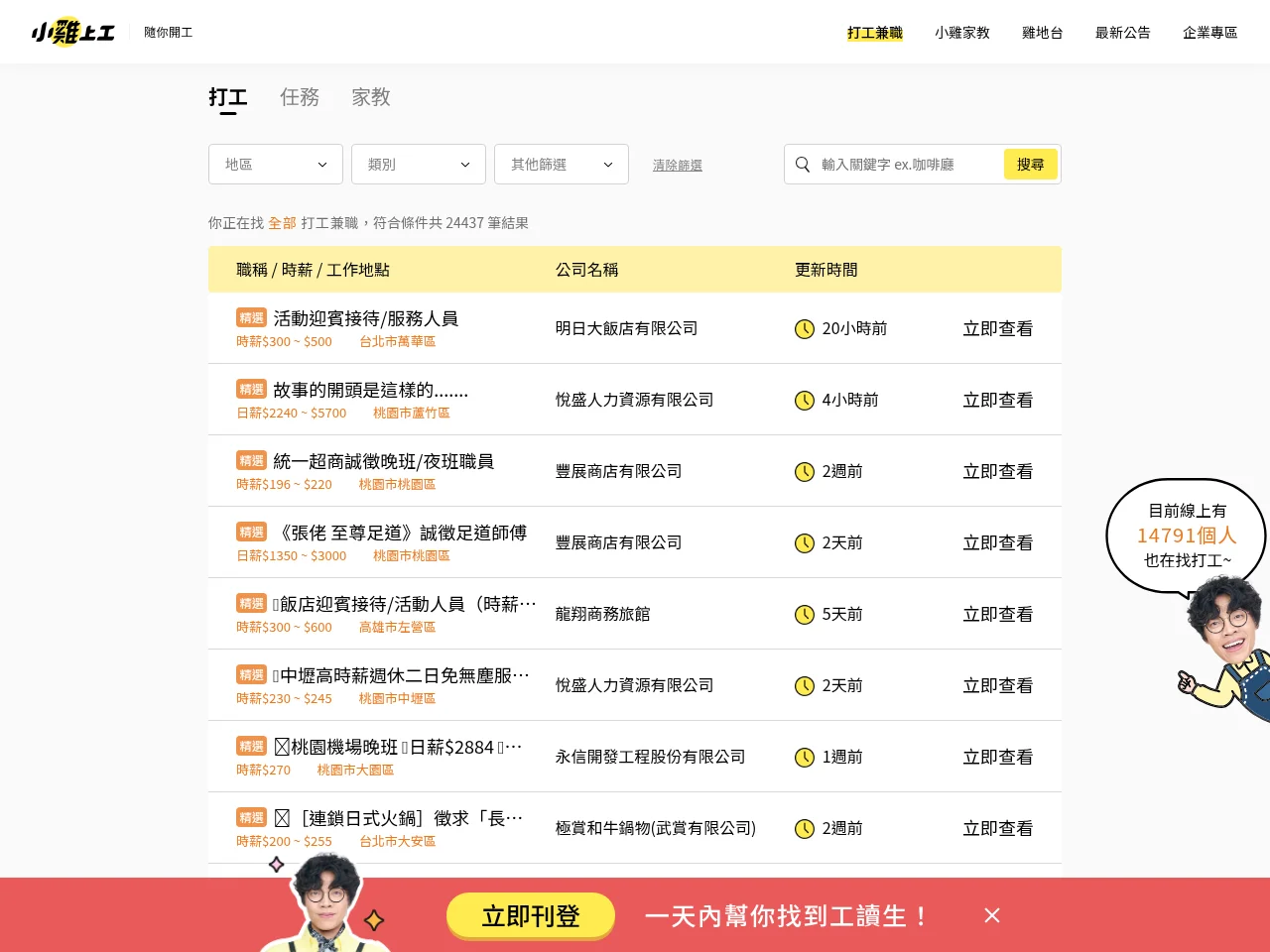Click company 極賞和牛鍋物(武賞有限公司)
The height and width of the screenshot is (952, 1270).
[x=656, y=828]
